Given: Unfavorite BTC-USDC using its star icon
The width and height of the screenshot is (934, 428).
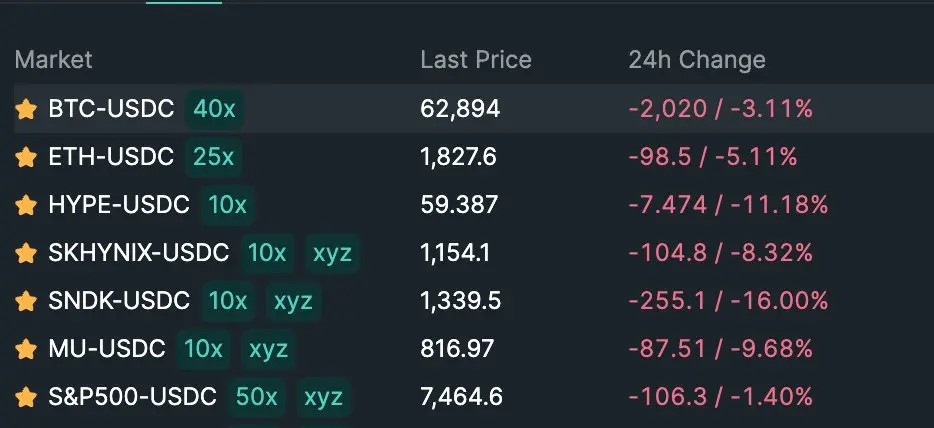Looking at the screenshot, I should pyautogui.click(x=26, y=110).
